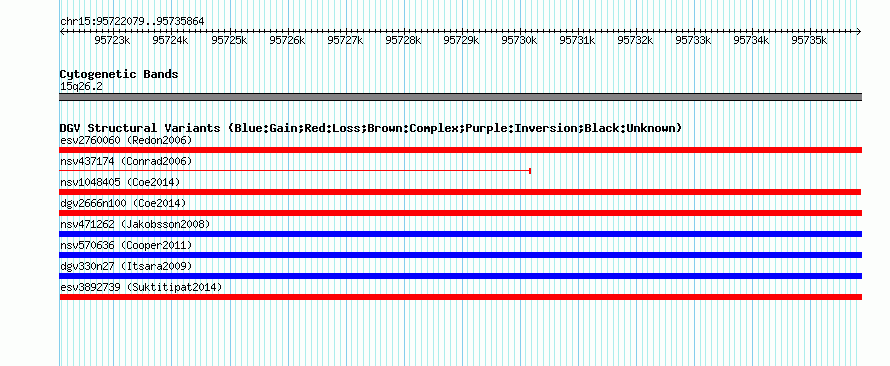Viewport: 890px width, 366px height.
Task: Select the blue bar for dgv330n27
Action: coord(460,276)
